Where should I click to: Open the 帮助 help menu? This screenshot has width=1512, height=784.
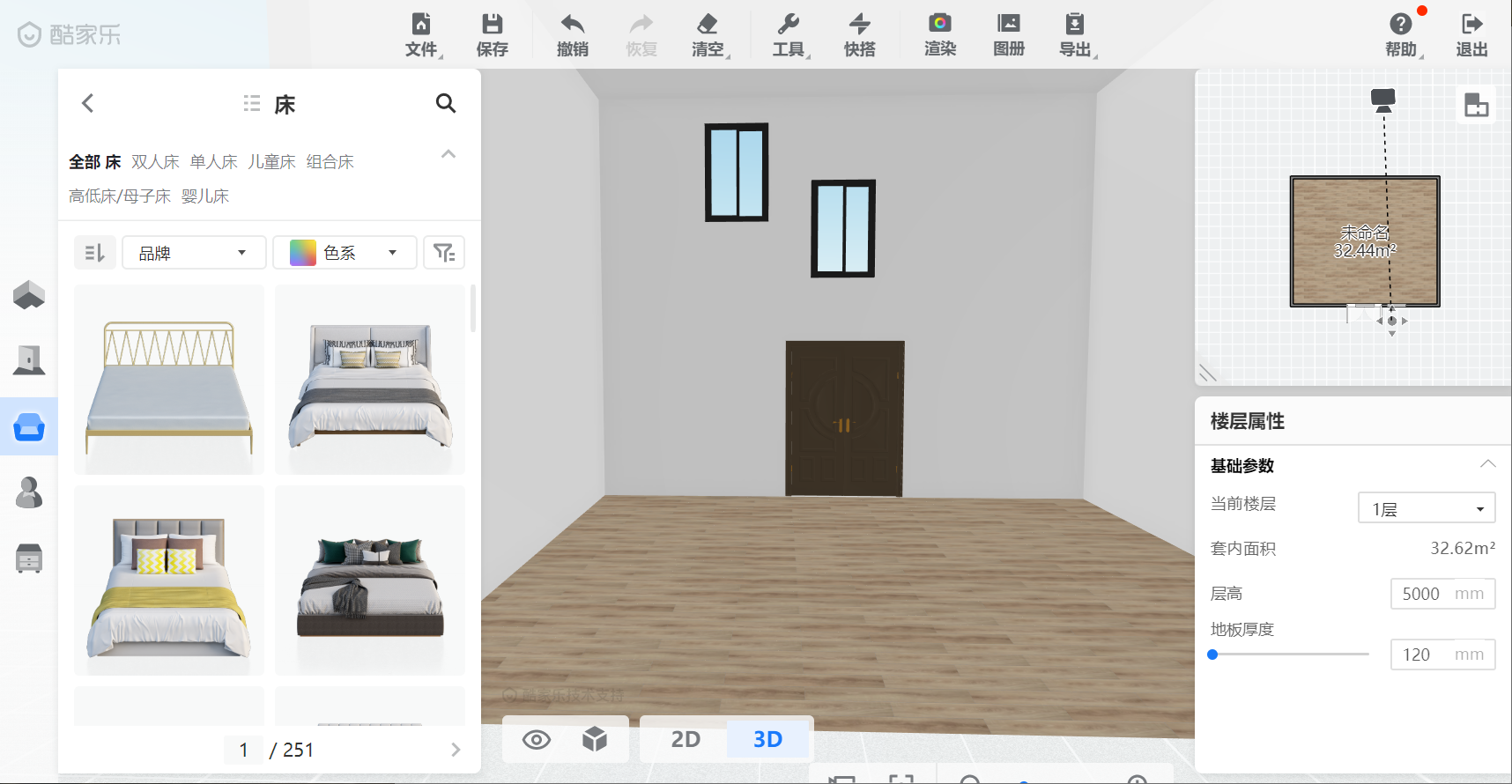pos(1403,35)
